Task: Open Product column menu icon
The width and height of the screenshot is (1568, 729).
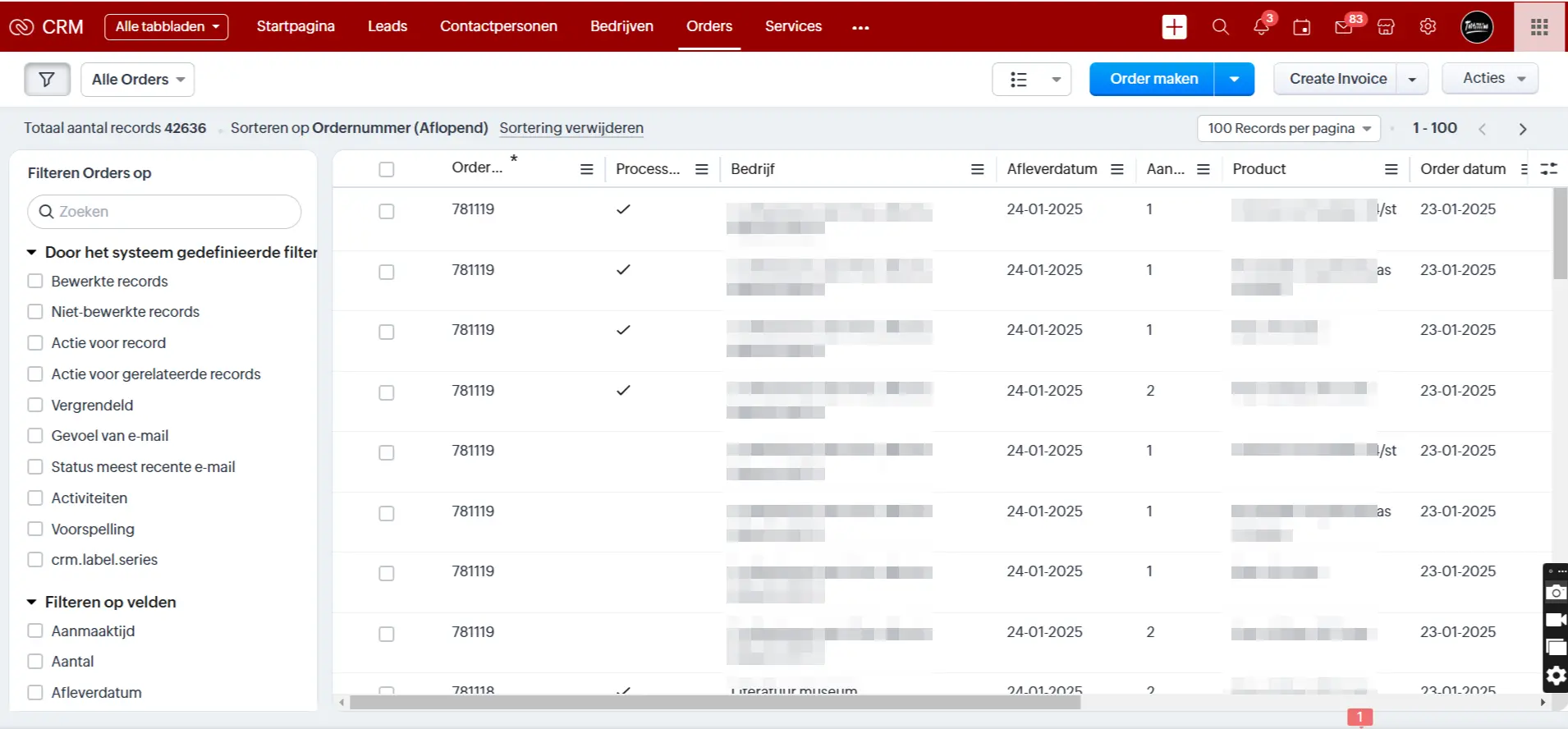Action: (1391, 169)
